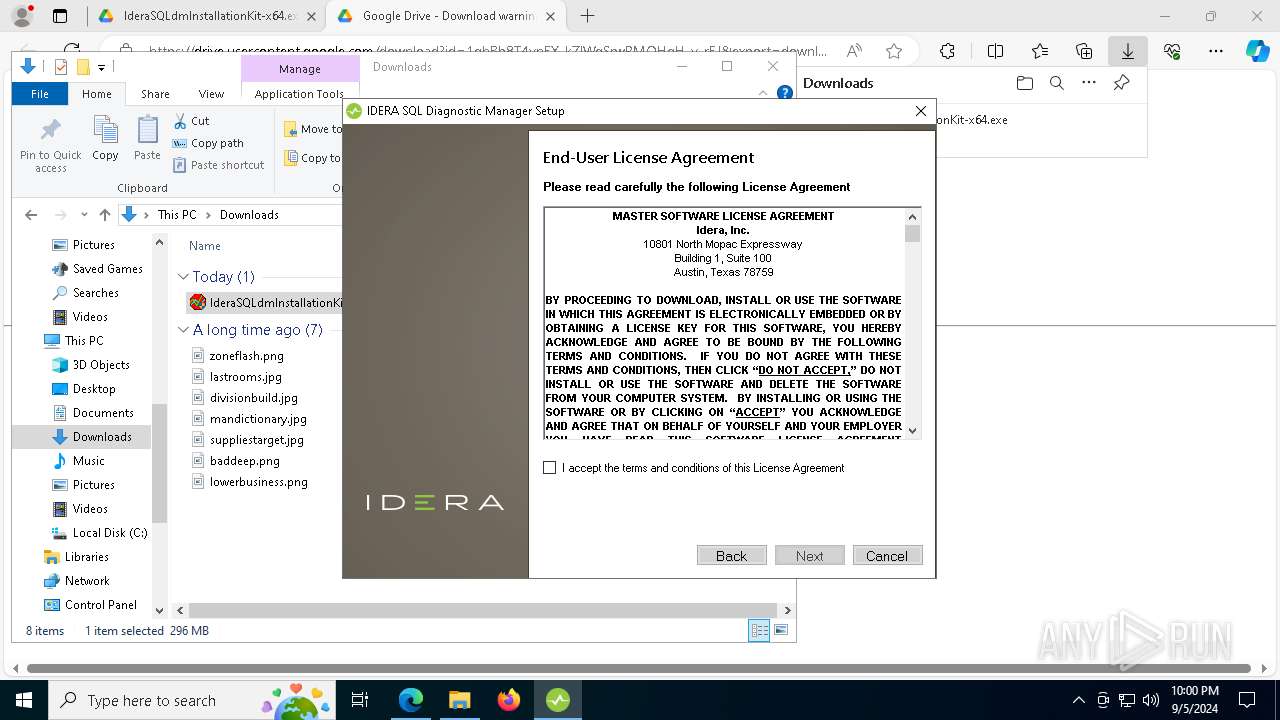Click the Paste ribbon icon
The width and height of the screenshot is (1280, 720).
pyautogui.click(x=147, y=138)
